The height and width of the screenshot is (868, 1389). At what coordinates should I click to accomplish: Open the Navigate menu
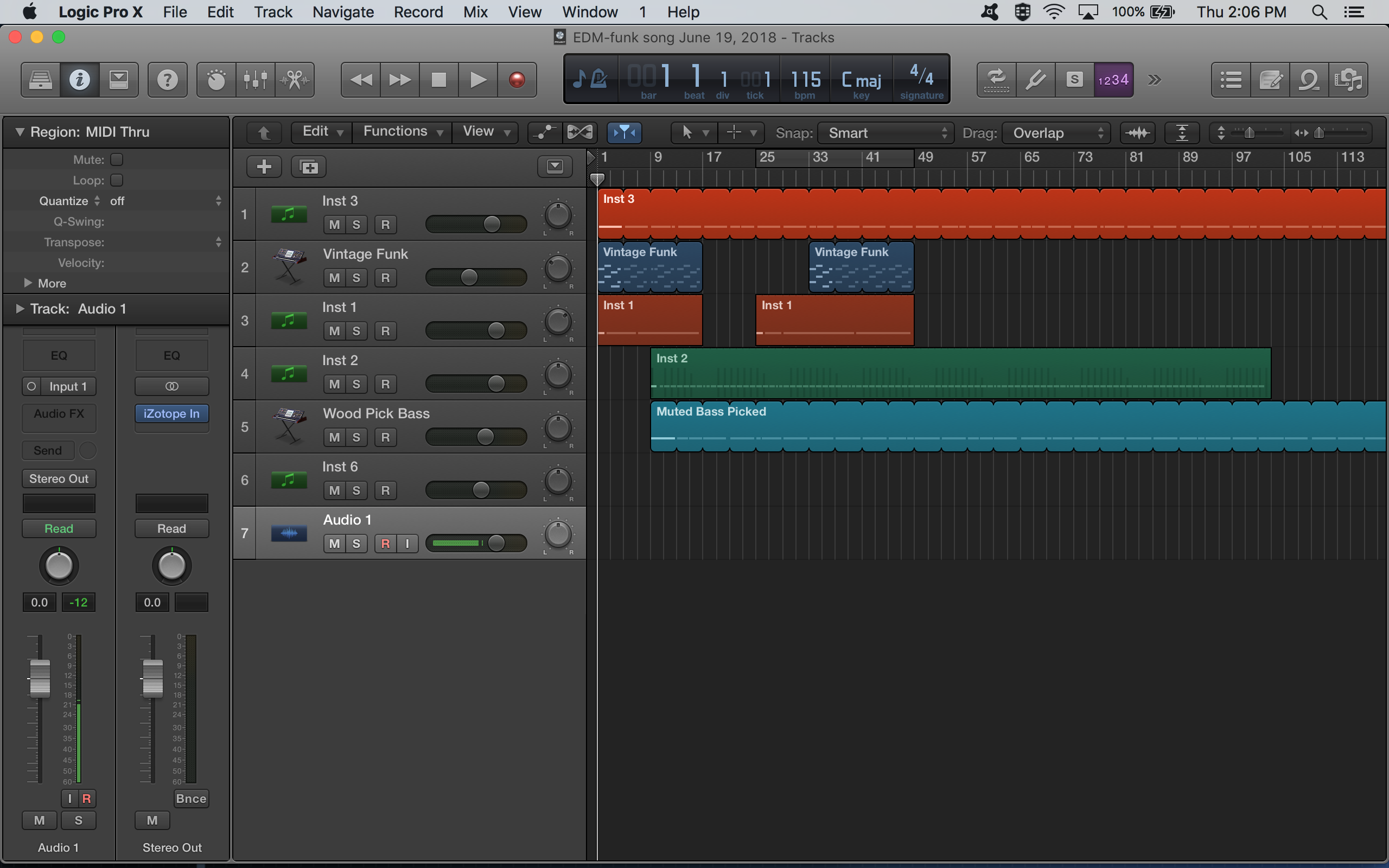[x=343, y=12]
